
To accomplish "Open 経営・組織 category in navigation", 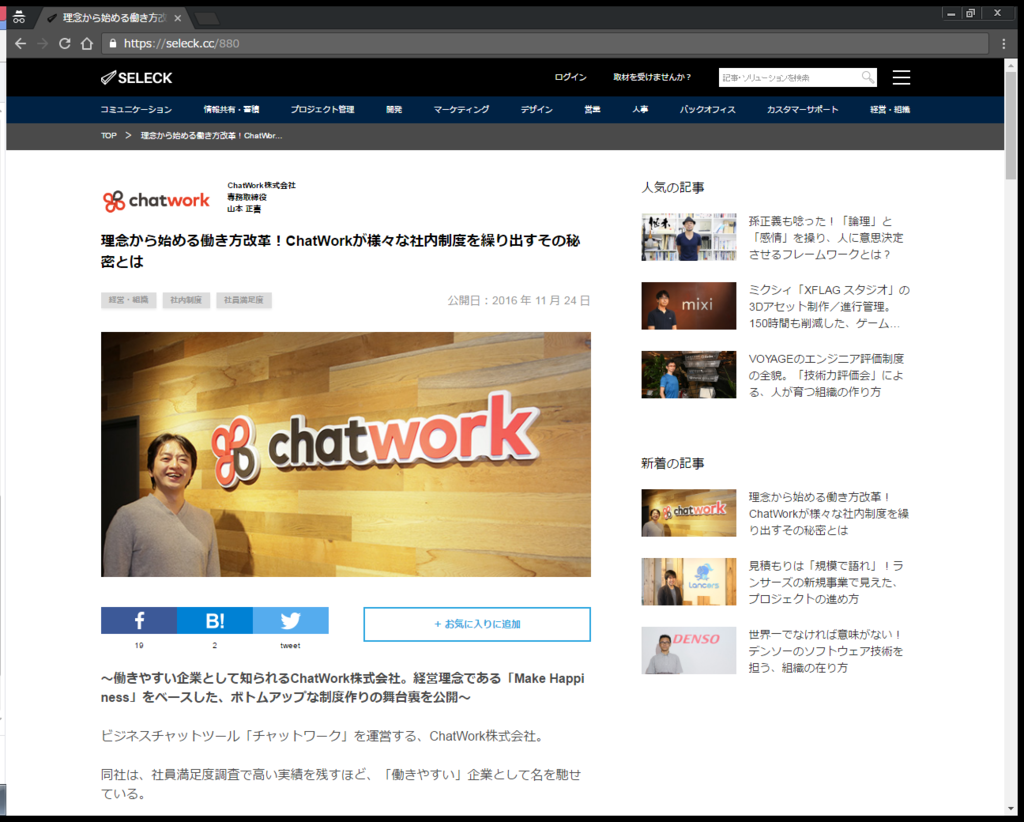I will 889,110.
